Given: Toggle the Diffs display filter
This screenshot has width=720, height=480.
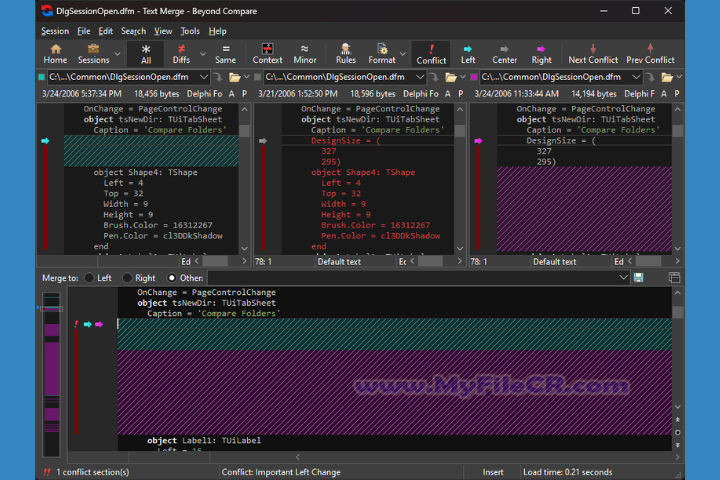Looking at the screenshot, I should (181, 54).
